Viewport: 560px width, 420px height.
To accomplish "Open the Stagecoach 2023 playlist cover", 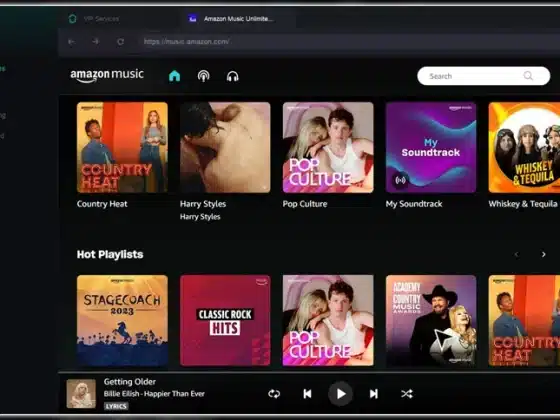I will tap(122, 320).
